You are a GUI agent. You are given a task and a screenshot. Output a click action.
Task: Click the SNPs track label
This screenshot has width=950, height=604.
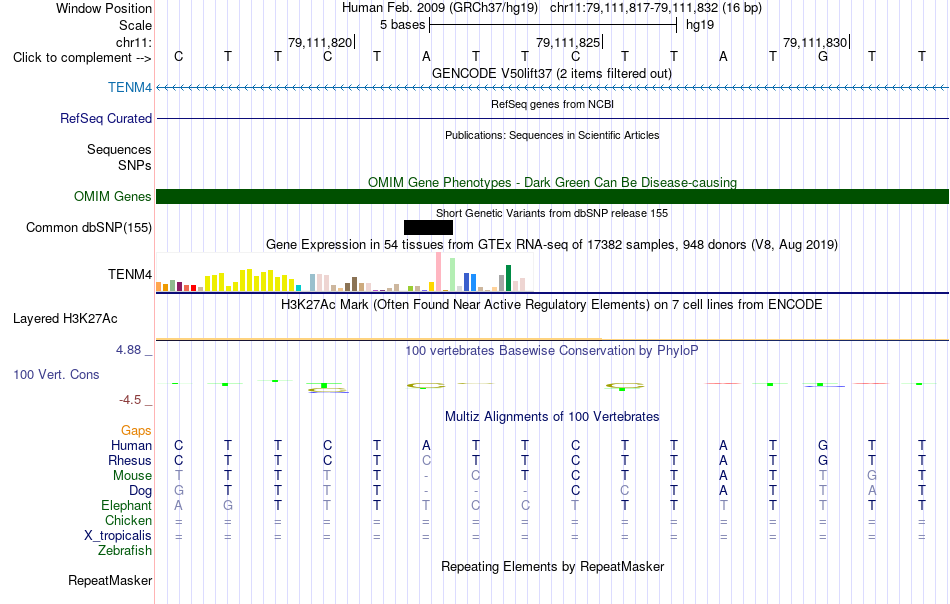coord(135,165)
